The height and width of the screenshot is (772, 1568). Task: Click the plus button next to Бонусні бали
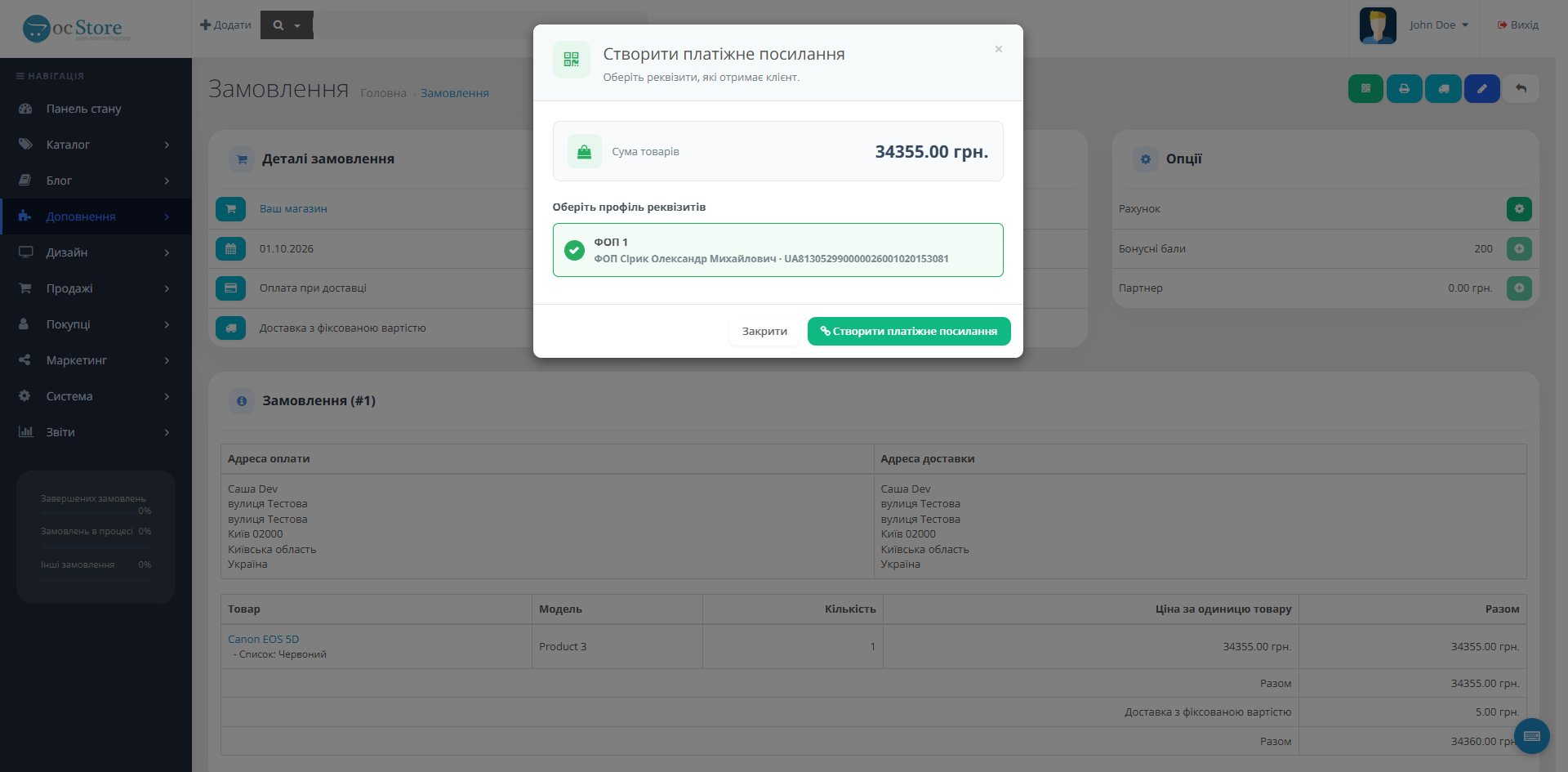1519,248
